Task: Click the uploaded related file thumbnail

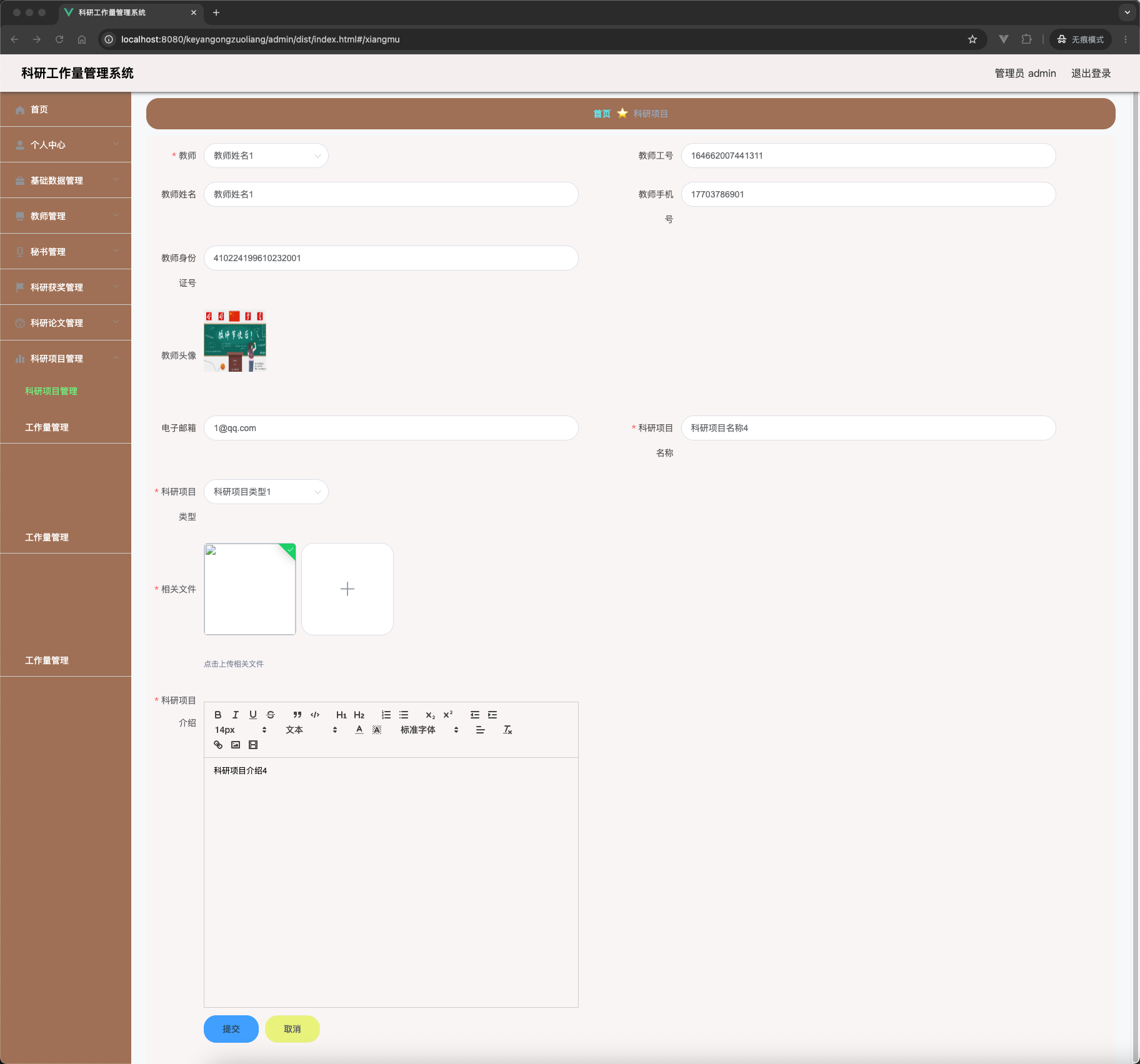Action: coord(250,589)
